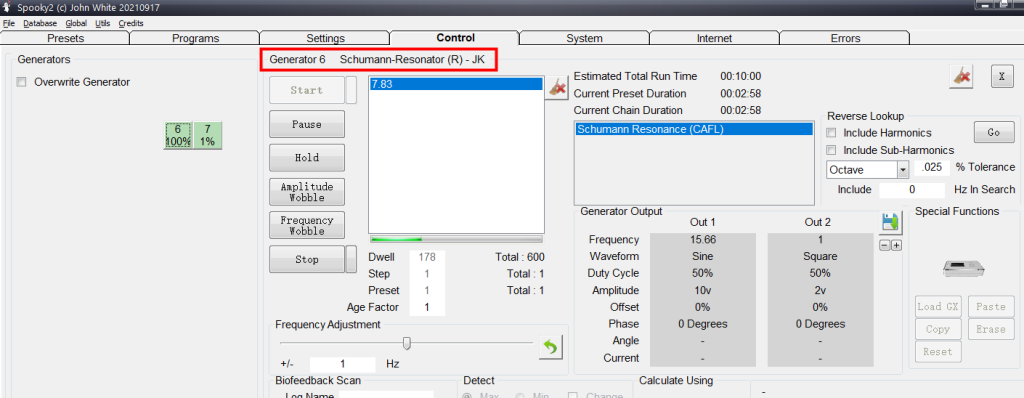The height and width of the screenshot is (398, 1024).
Task: Click the broom icon beside the frequency list
Action: [557, 87]
